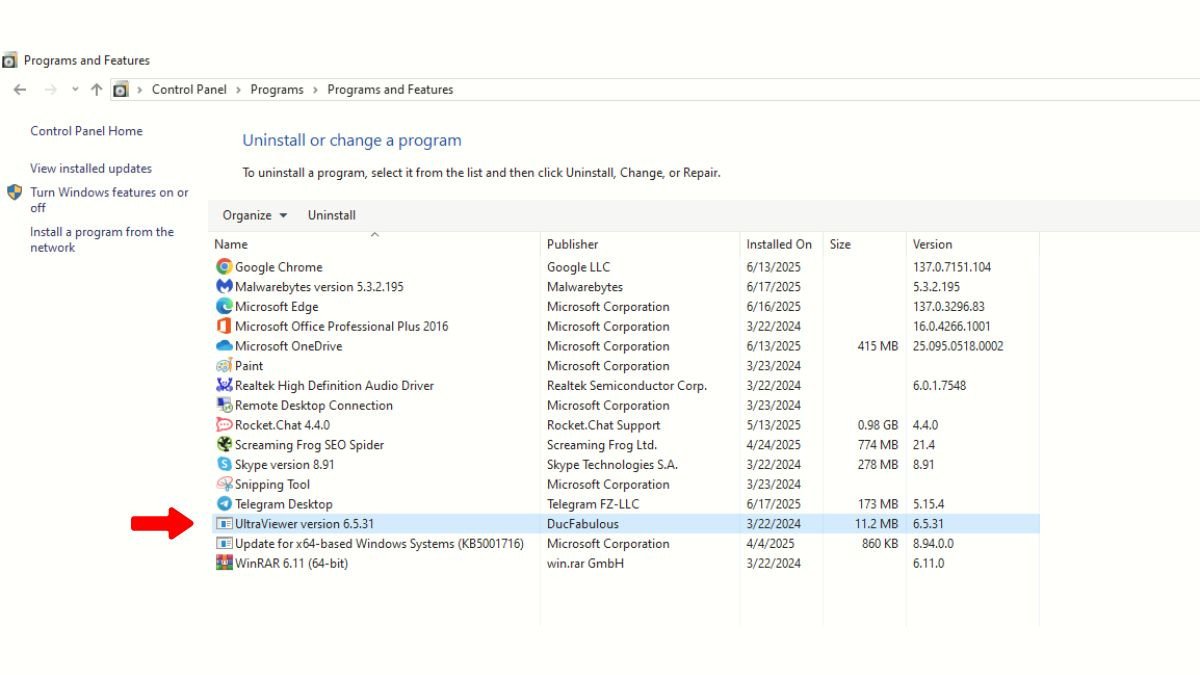Screen dimensions: 1200x675
Task: Select the Microsoft Office Professional Plus icon
Action: click(224, 326)
